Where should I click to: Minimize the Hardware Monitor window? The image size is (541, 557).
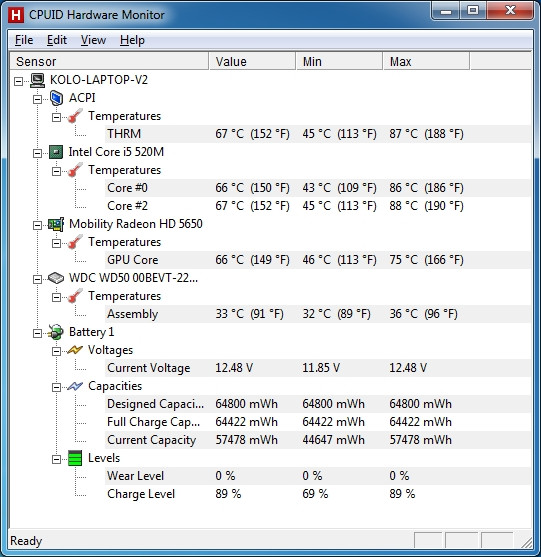[x=446, y=11]
